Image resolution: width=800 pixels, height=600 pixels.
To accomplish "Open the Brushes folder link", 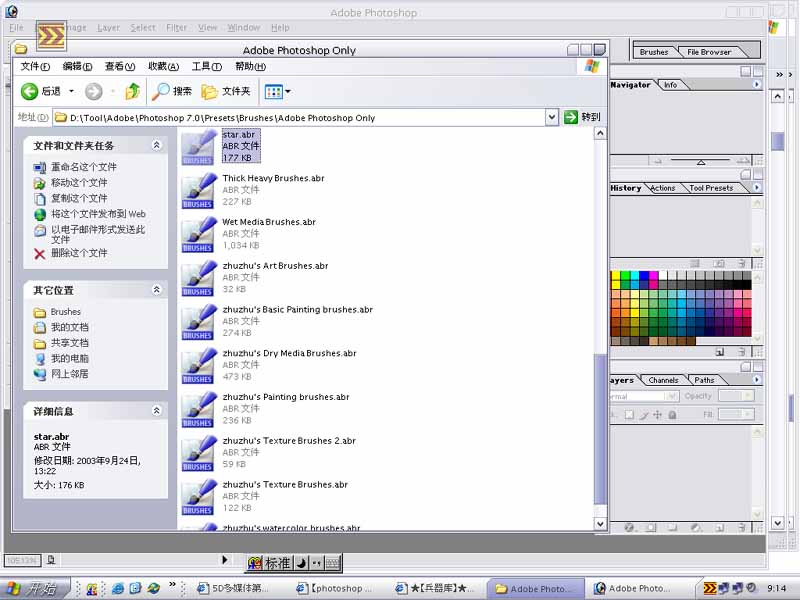I will 65,312.
